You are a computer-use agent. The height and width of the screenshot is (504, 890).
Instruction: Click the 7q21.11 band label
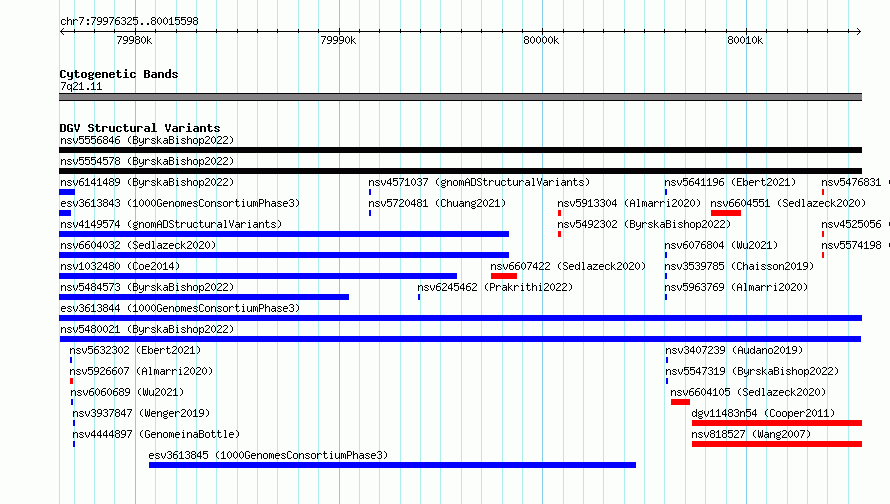click(x=81, y=86)
